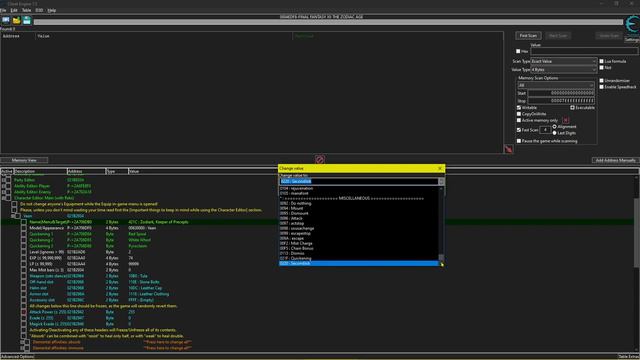Expand Elemental affinities absorb entry
Image resolution: width=640 pixels, height=360 pixels.
click(22, 342)
